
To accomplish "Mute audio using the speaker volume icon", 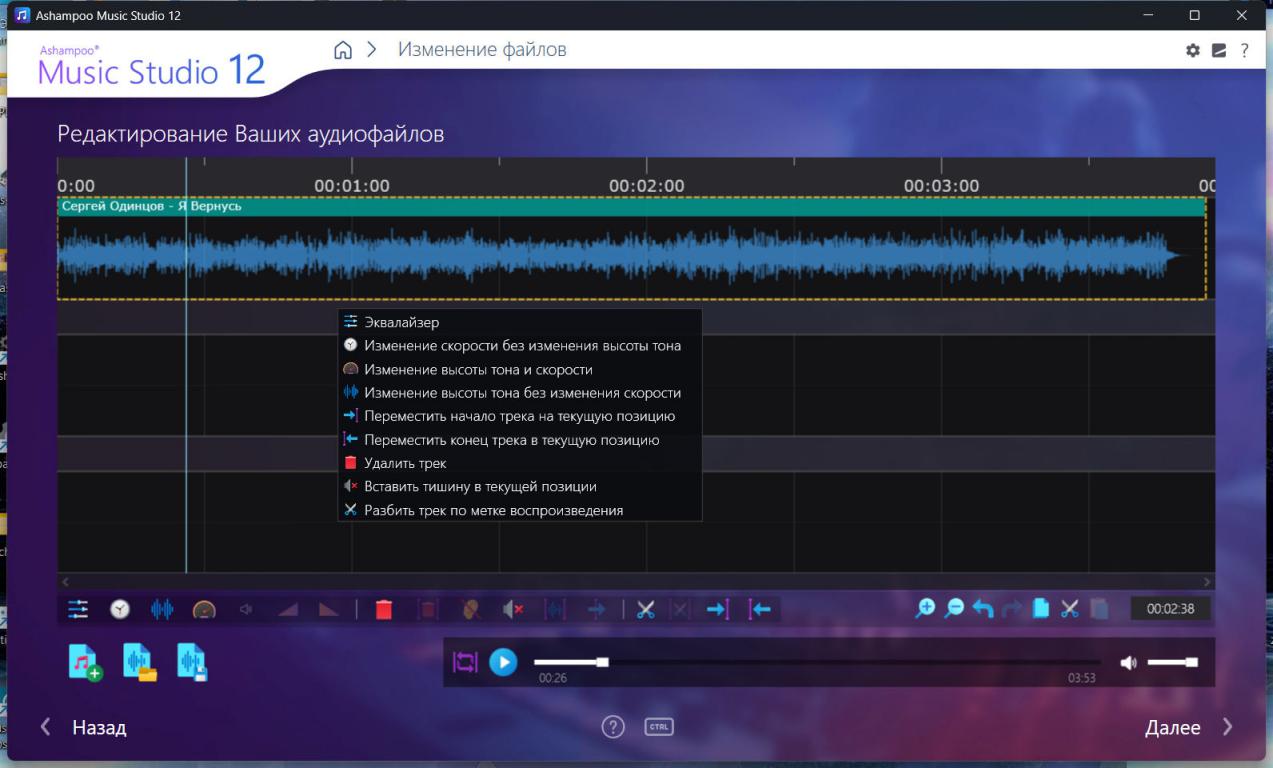I will [x=1129, y=662].
